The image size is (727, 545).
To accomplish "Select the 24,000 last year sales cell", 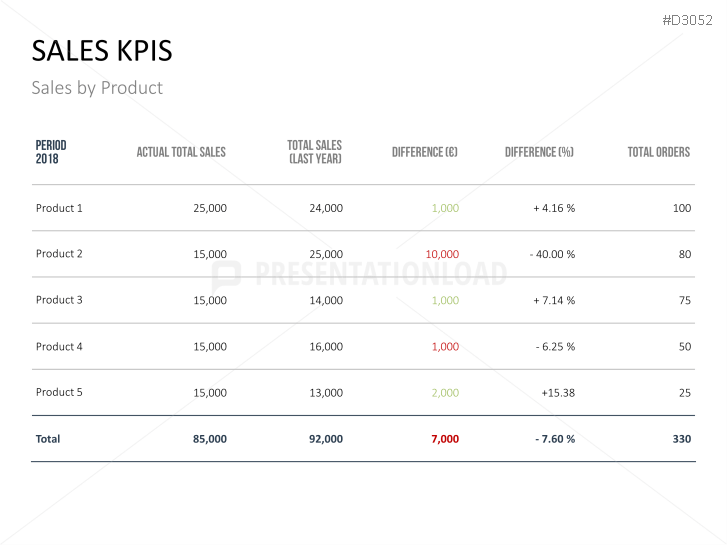I will (x=326, y=208).
